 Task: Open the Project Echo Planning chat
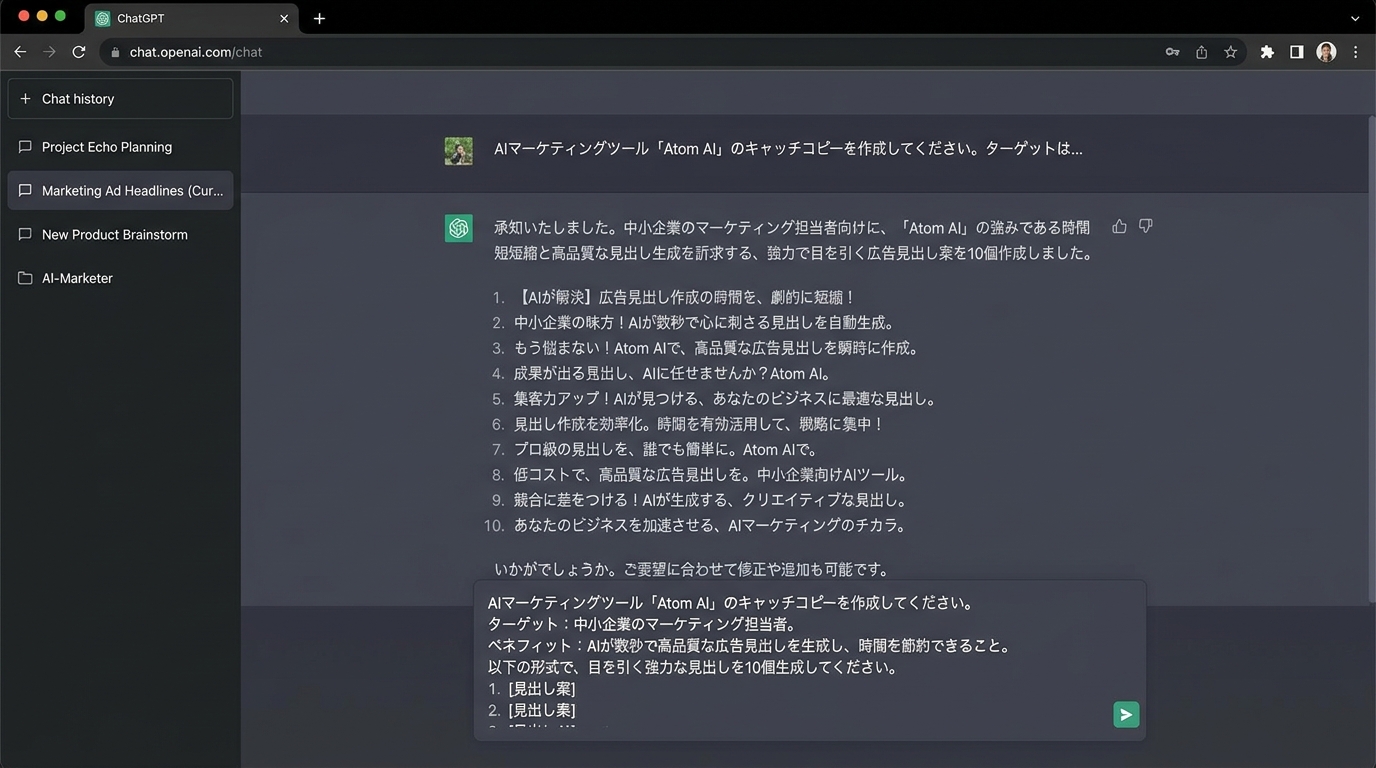pos(106,147)
